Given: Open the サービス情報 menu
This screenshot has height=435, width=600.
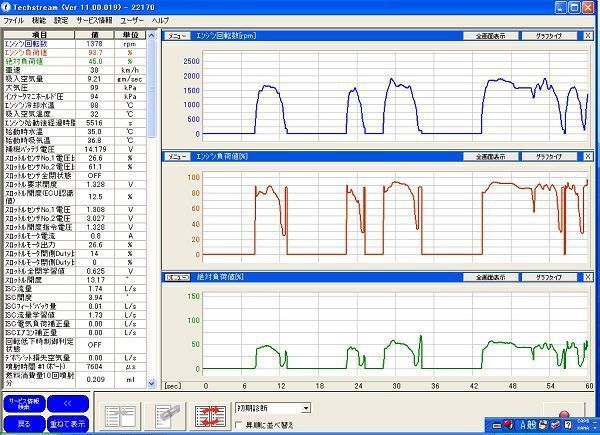Looking at the screenshot, I should [x=96, y=20].
